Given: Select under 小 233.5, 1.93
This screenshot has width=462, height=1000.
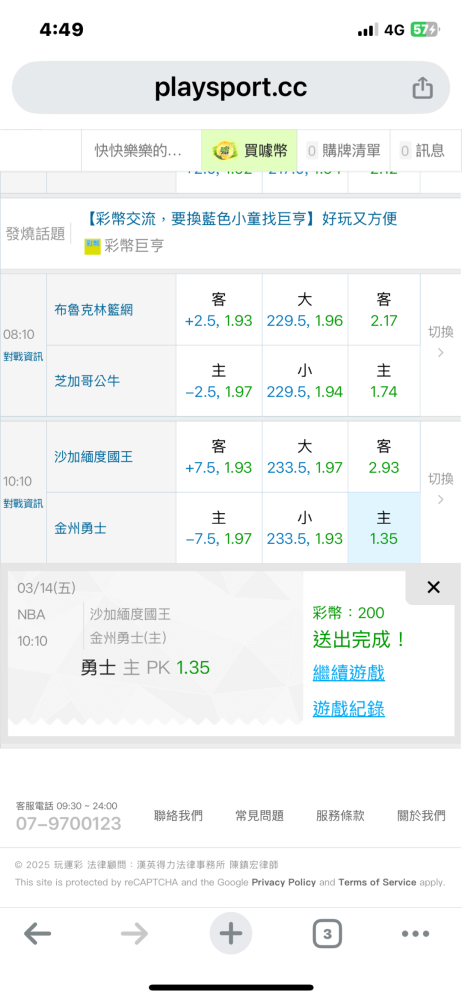Looking at the screenshot, I should pyautogui.click(x=305, y=528).
